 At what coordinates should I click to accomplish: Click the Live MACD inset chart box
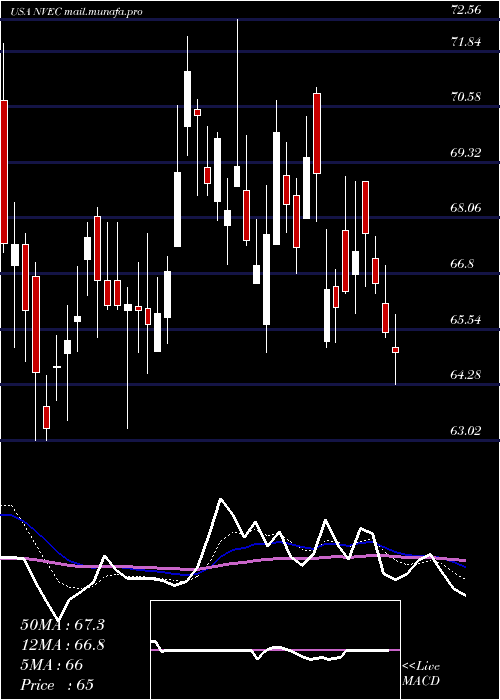coord(275,650)
